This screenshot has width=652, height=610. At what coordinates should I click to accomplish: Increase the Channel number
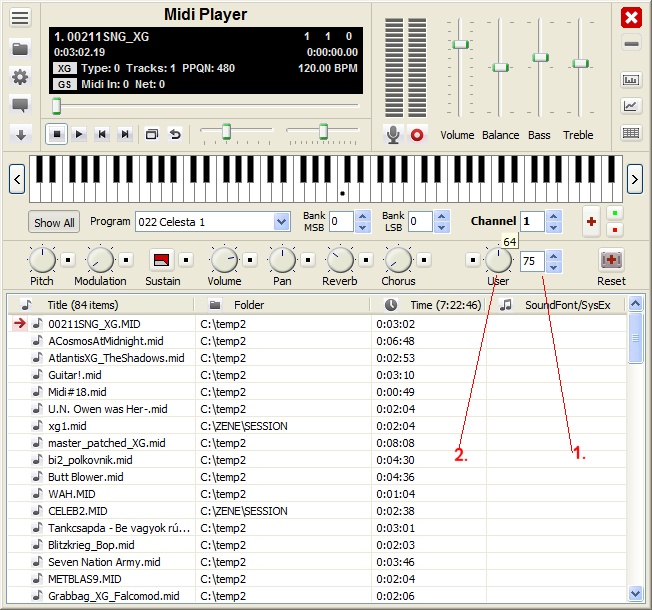[553, 216]
